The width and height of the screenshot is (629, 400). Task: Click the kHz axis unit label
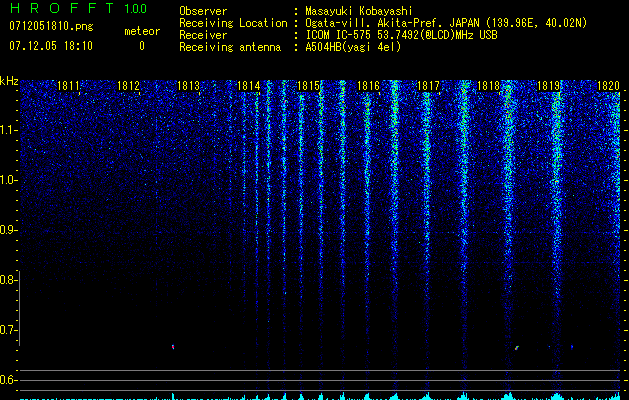(9, 81)
